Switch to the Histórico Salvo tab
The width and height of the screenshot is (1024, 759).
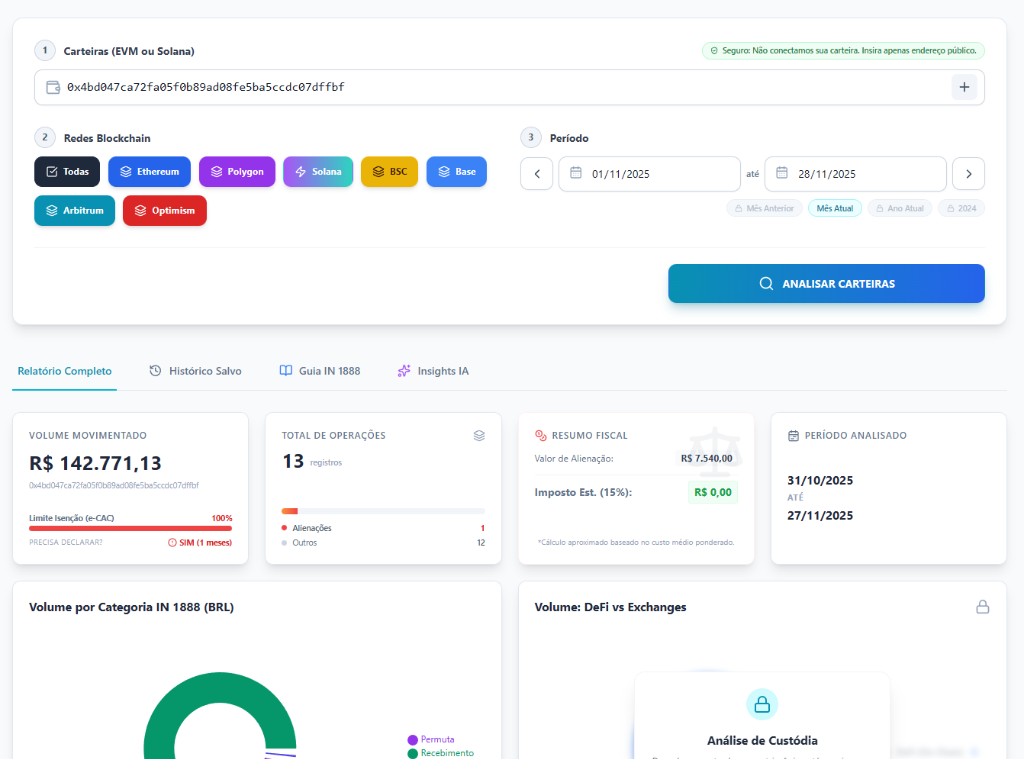coord(197,370)
